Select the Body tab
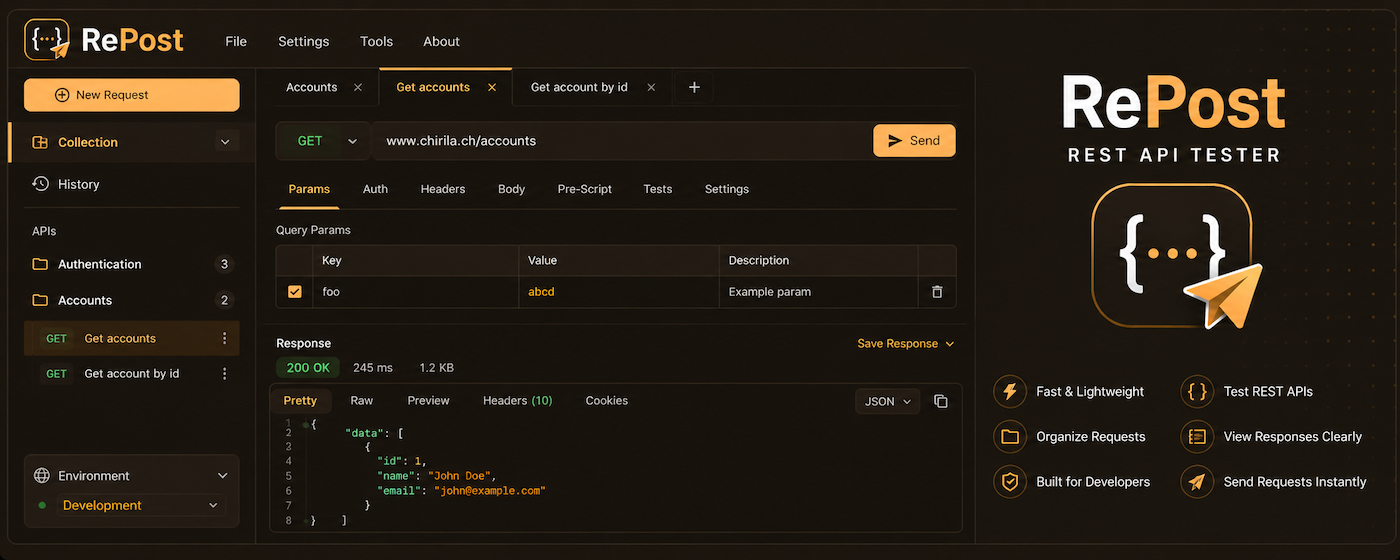Screen dimensions: 1400x560 511,189
